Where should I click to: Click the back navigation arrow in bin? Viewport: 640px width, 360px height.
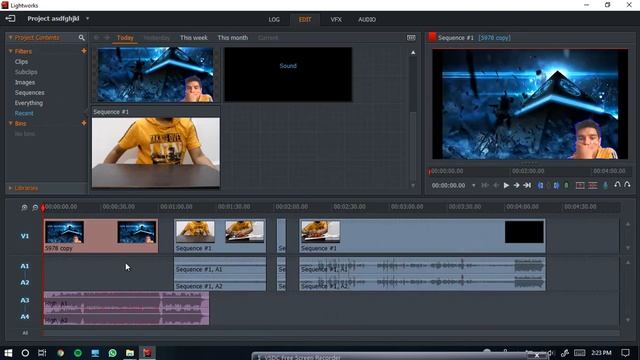click(x=97, y=38)
